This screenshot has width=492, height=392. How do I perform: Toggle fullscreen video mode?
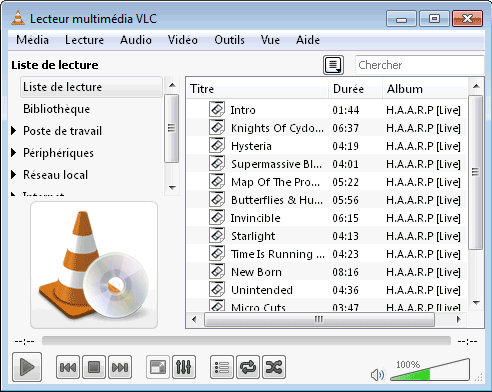(158, 367)
